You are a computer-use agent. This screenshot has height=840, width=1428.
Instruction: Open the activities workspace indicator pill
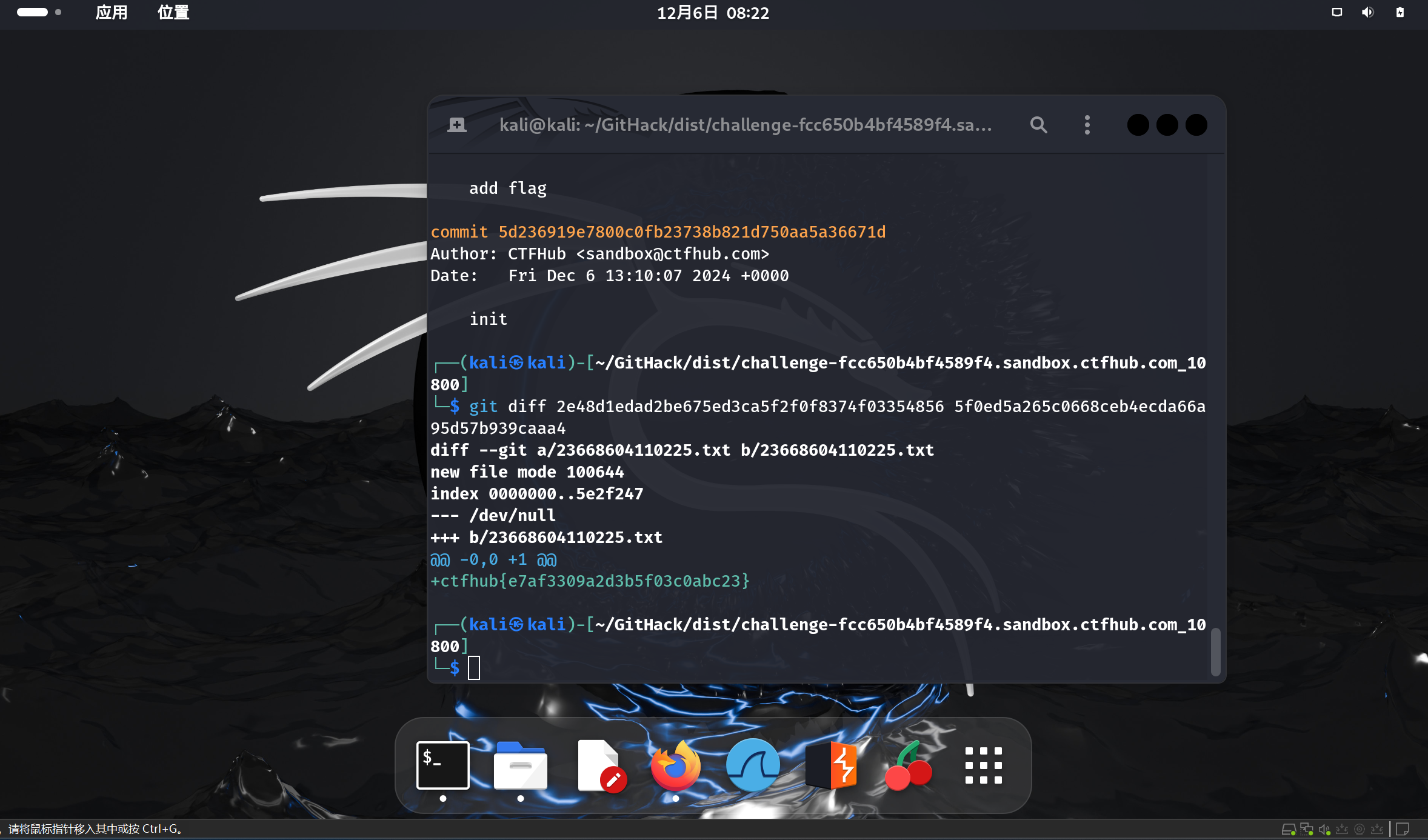[x=33, y=12]
